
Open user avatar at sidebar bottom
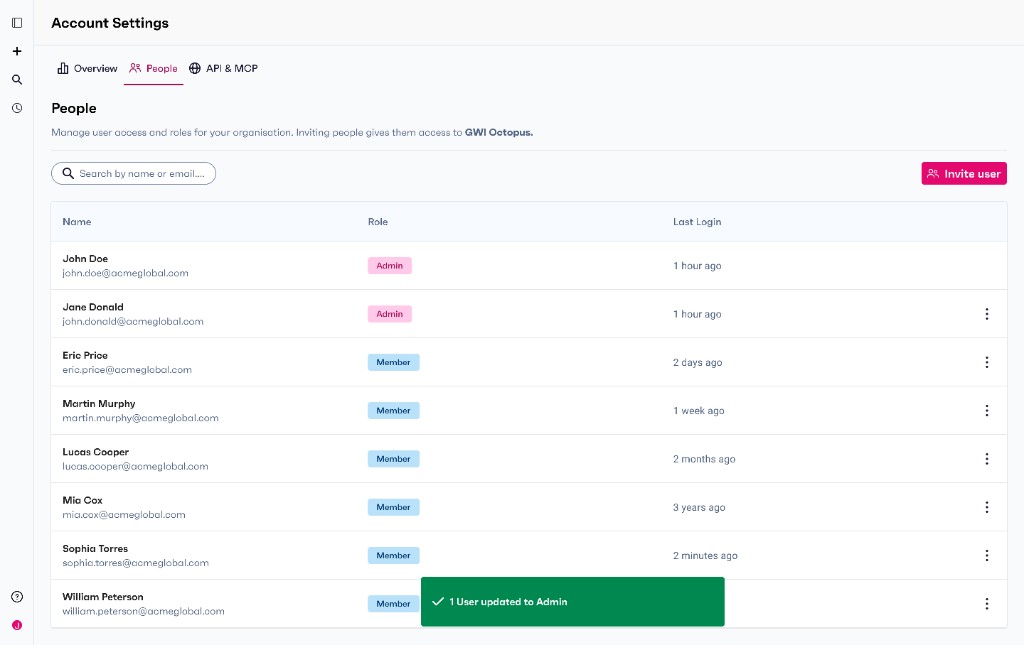(x=17, y=625)
